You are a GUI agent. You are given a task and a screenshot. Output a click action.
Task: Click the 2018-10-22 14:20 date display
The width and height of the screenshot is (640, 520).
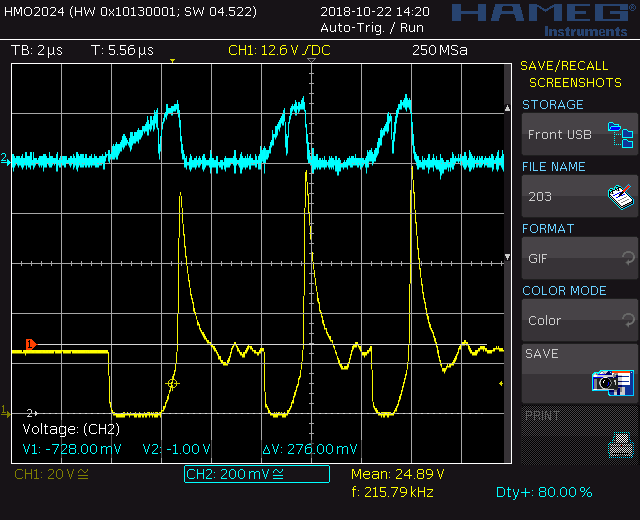click(375, 11)
